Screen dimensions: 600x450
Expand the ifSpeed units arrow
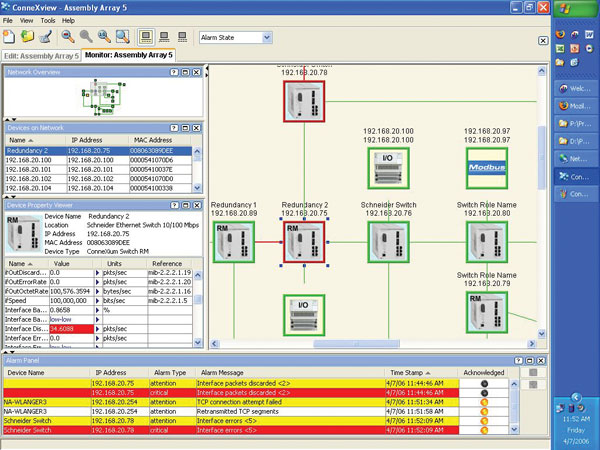pyautogui.click(x=97, y=299)
